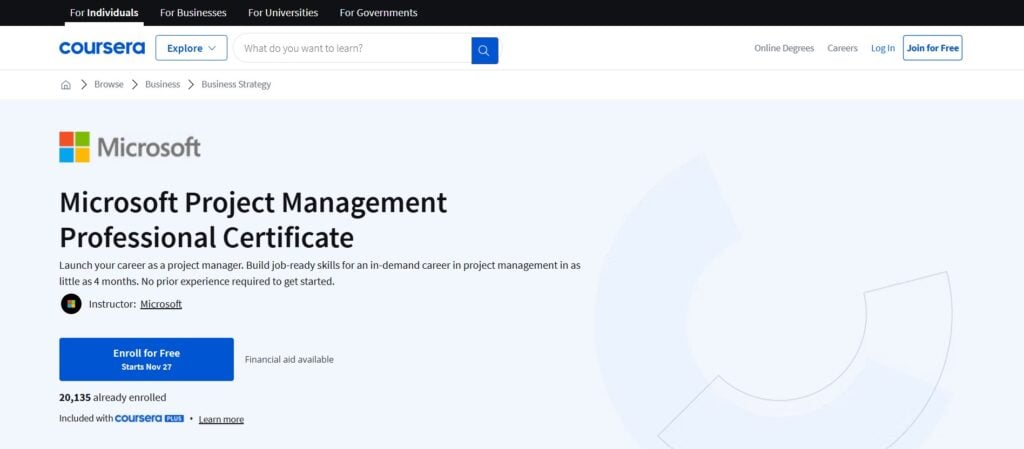
Task: Go to the home breadcrumb icon
Action: tap(65, 85)
